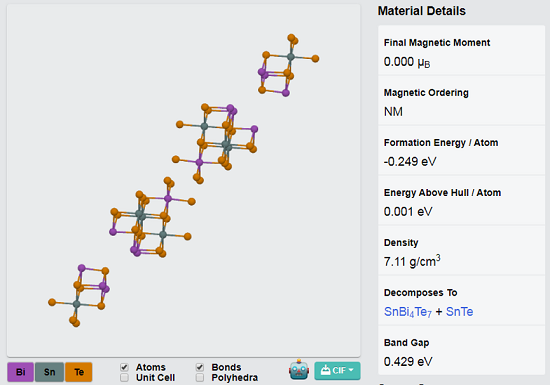The image size is (550, 385).
Task: Click the gray Sn element swatch
Action: [x=49, y=372]
